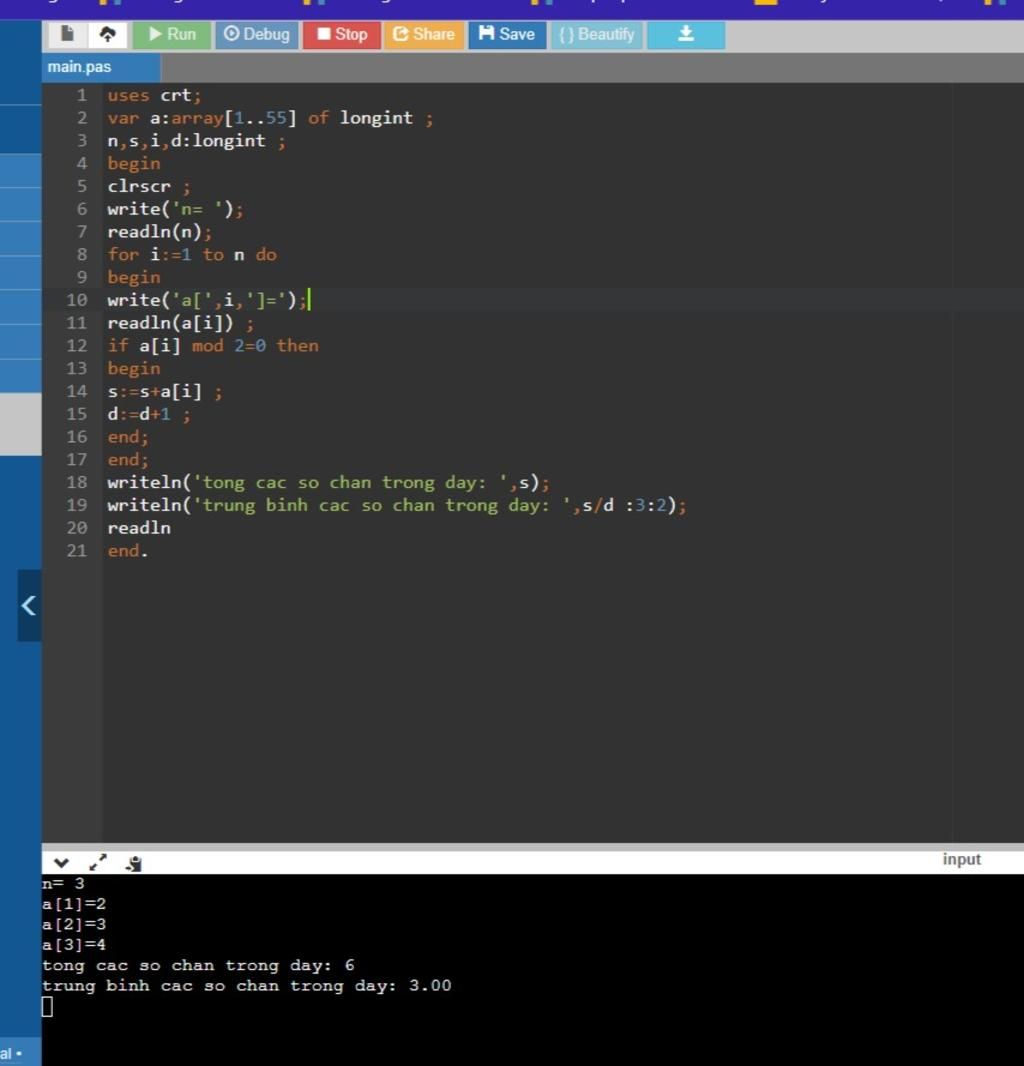Click the 'if a[i] mod 2=0 then' line
This screenshot has width=1024, height=1066.
[213, 345]
